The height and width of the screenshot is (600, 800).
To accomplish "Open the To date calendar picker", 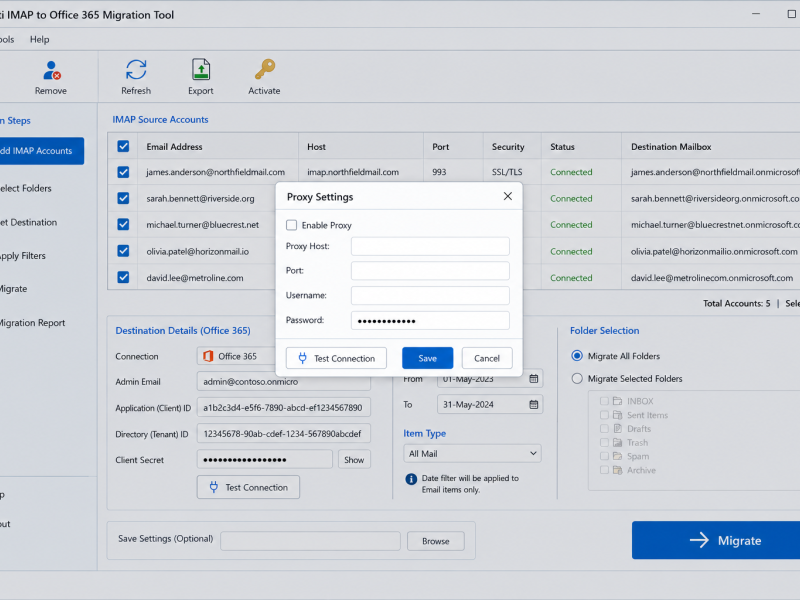I will click(x=534, y=405).
